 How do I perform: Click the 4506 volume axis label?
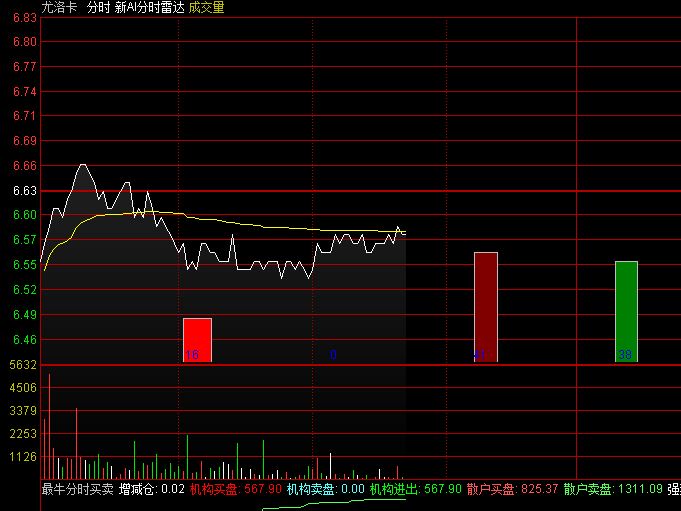coord(23,388)
